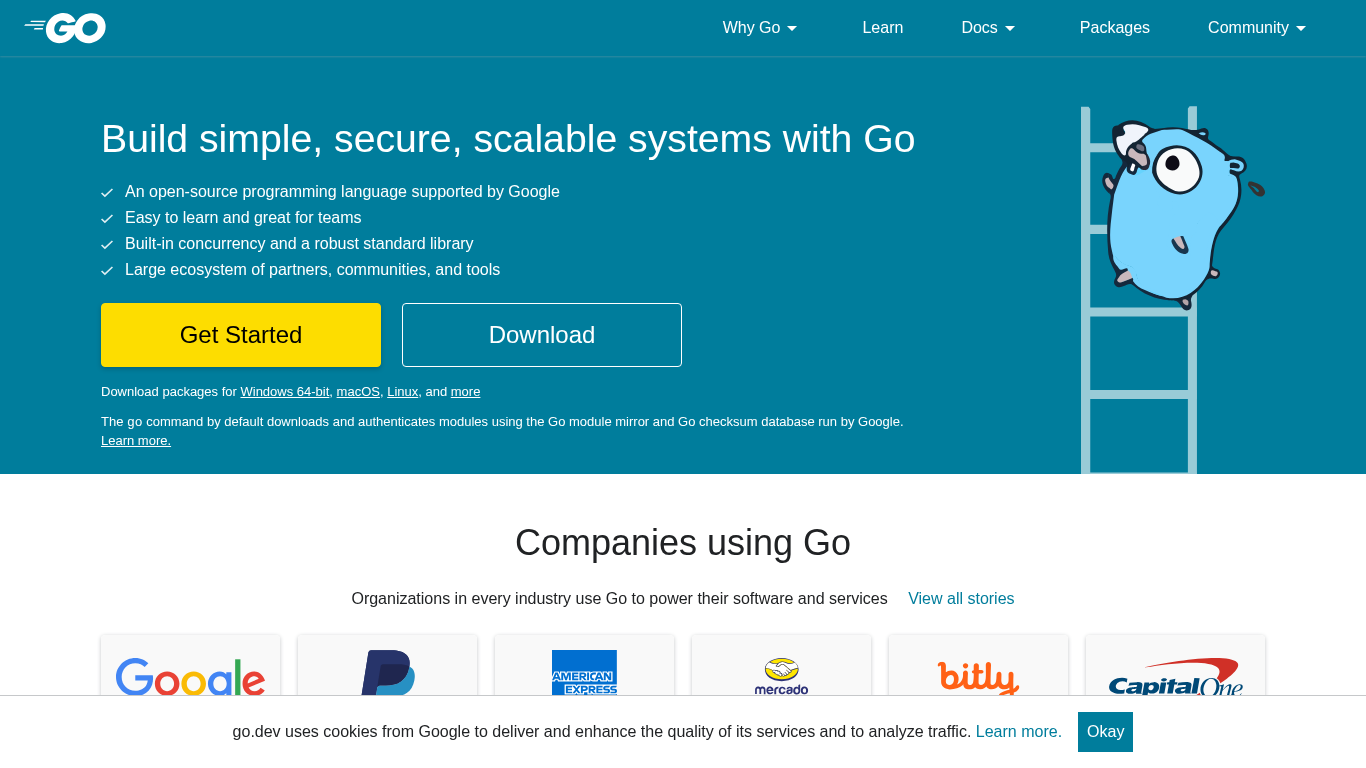Dismiss the cookie notice with Okay

(1105, 732)
